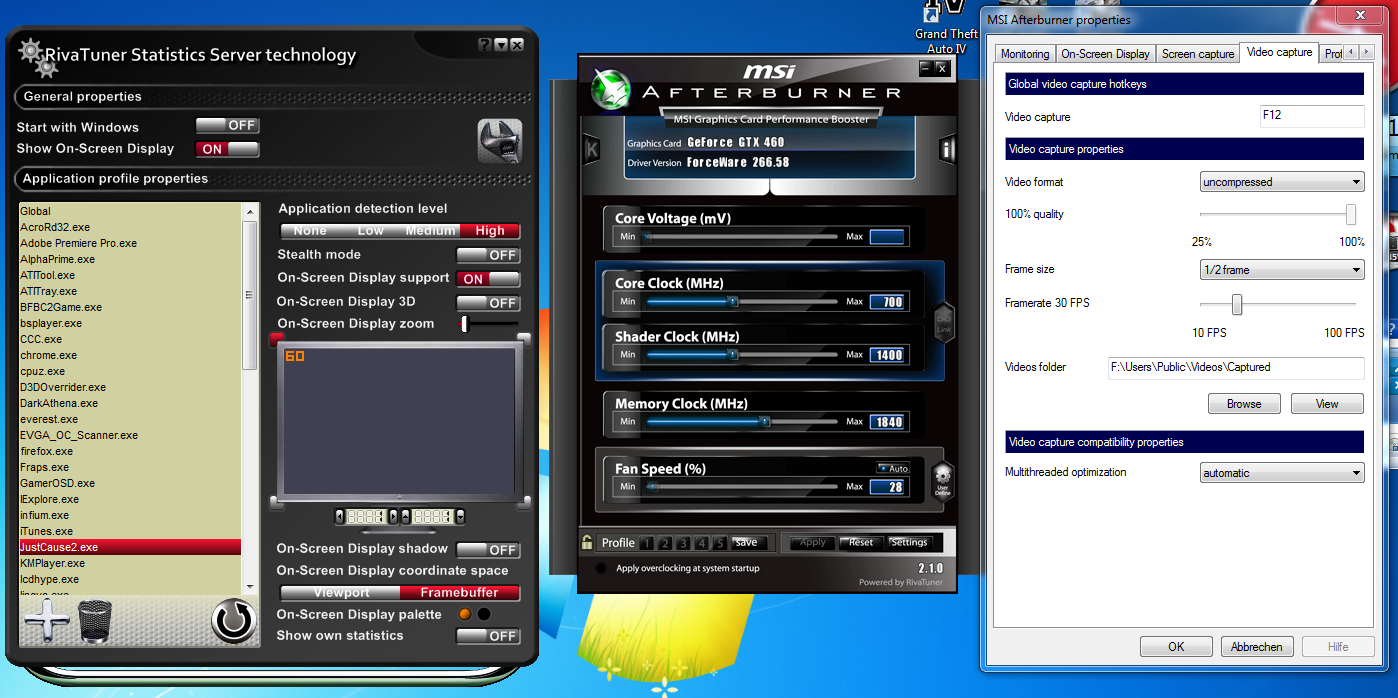Delete profile using trash bin icon
Viewport: 1398px width, 698px height.
point(95,620)
